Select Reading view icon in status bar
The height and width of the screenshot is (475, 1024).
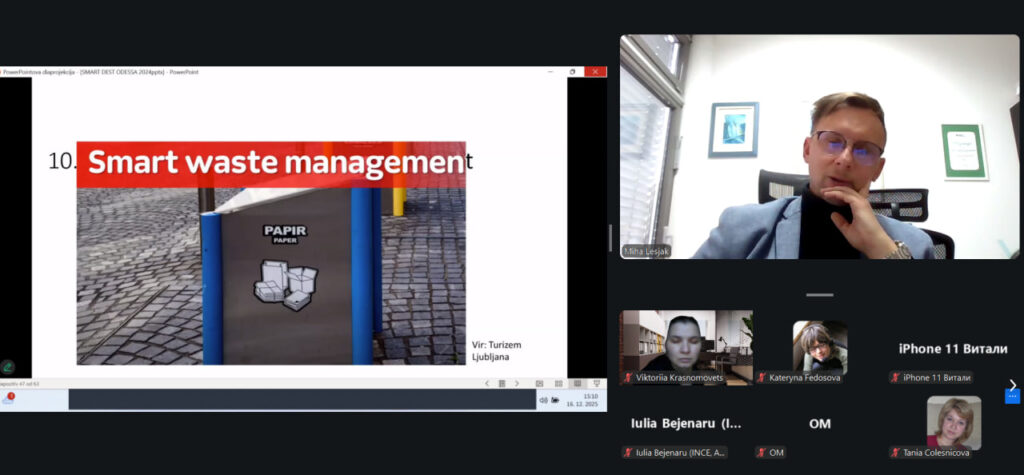(x=577, y=383)
